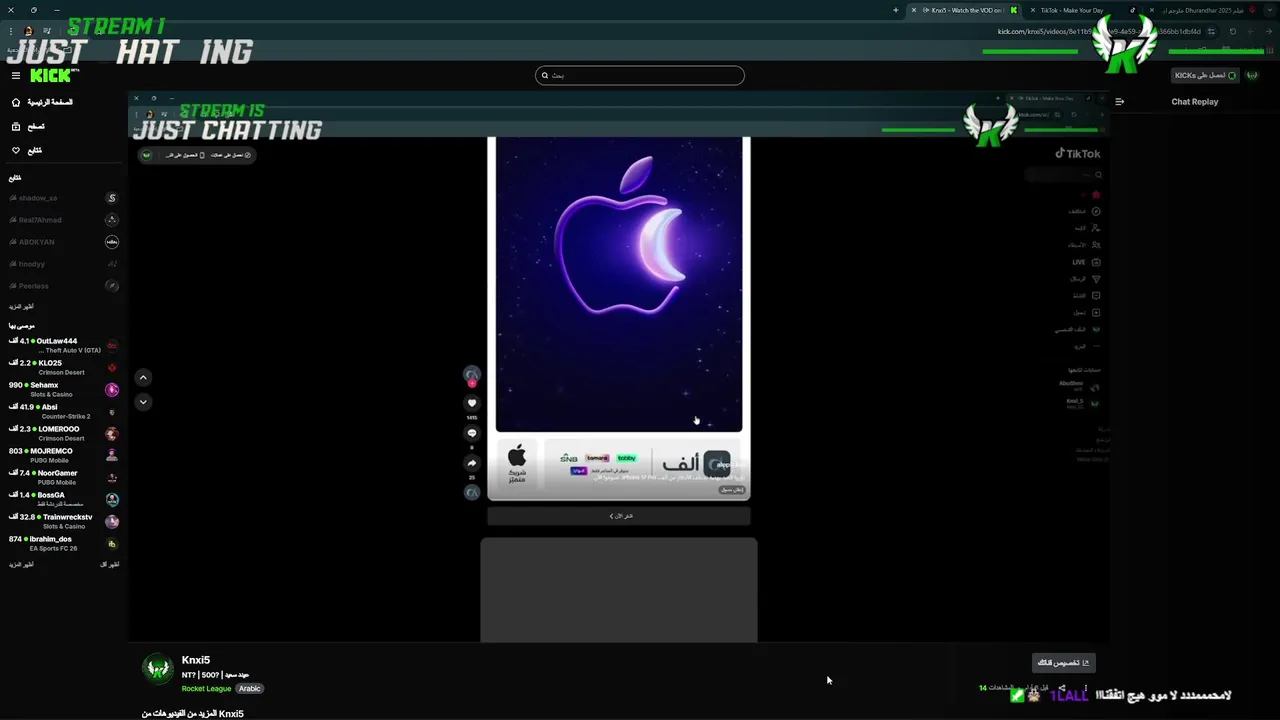This screenshot has height=720, width=1280.
Task: Click shadow_xe avatar icon
Action: (112, 198)
